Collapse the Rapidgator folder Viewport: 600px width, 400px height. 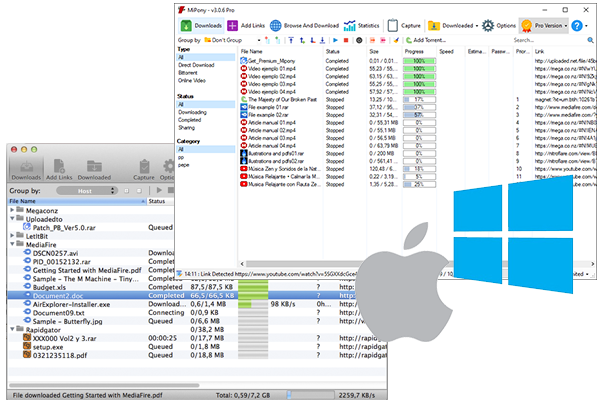12,329
